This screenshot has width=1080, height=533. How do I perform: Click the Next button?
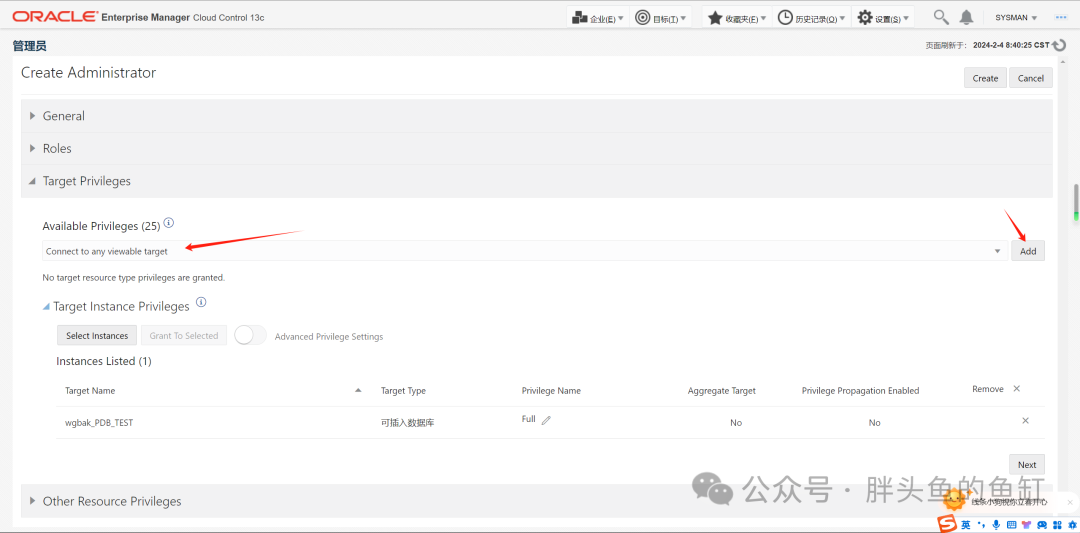1027,464
